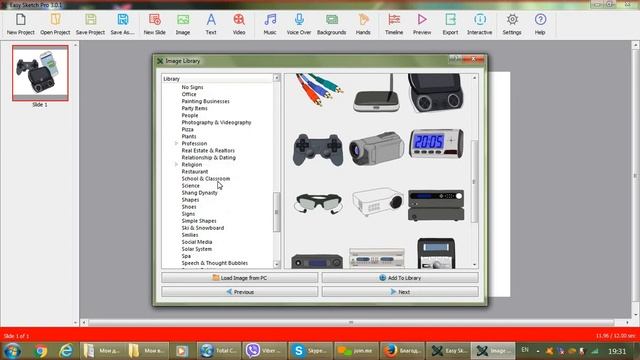Select the People category
This screenshot has width=640, height=360.
point(190,116)
